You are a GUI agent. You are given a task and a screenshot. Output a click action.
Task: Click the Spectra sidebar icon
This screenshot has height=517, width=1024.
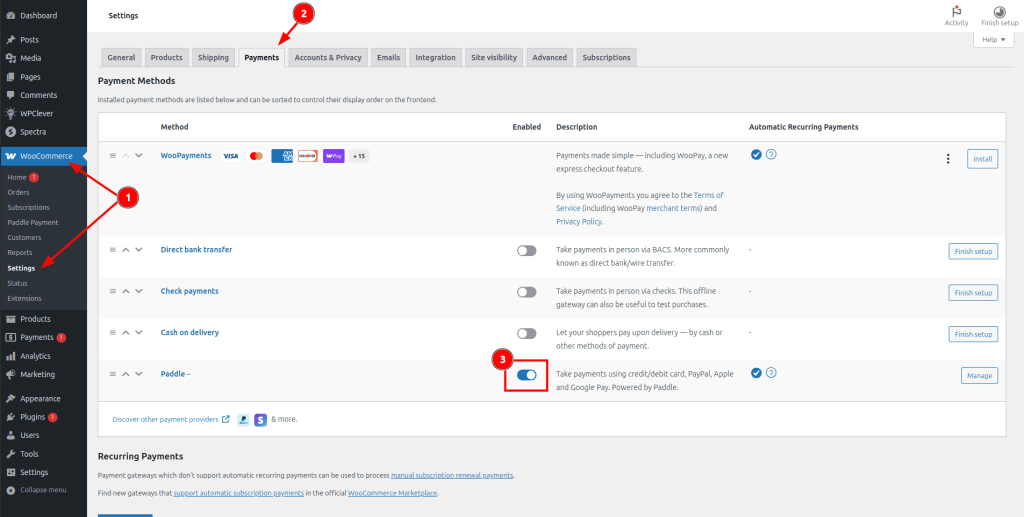pos(10,131)
